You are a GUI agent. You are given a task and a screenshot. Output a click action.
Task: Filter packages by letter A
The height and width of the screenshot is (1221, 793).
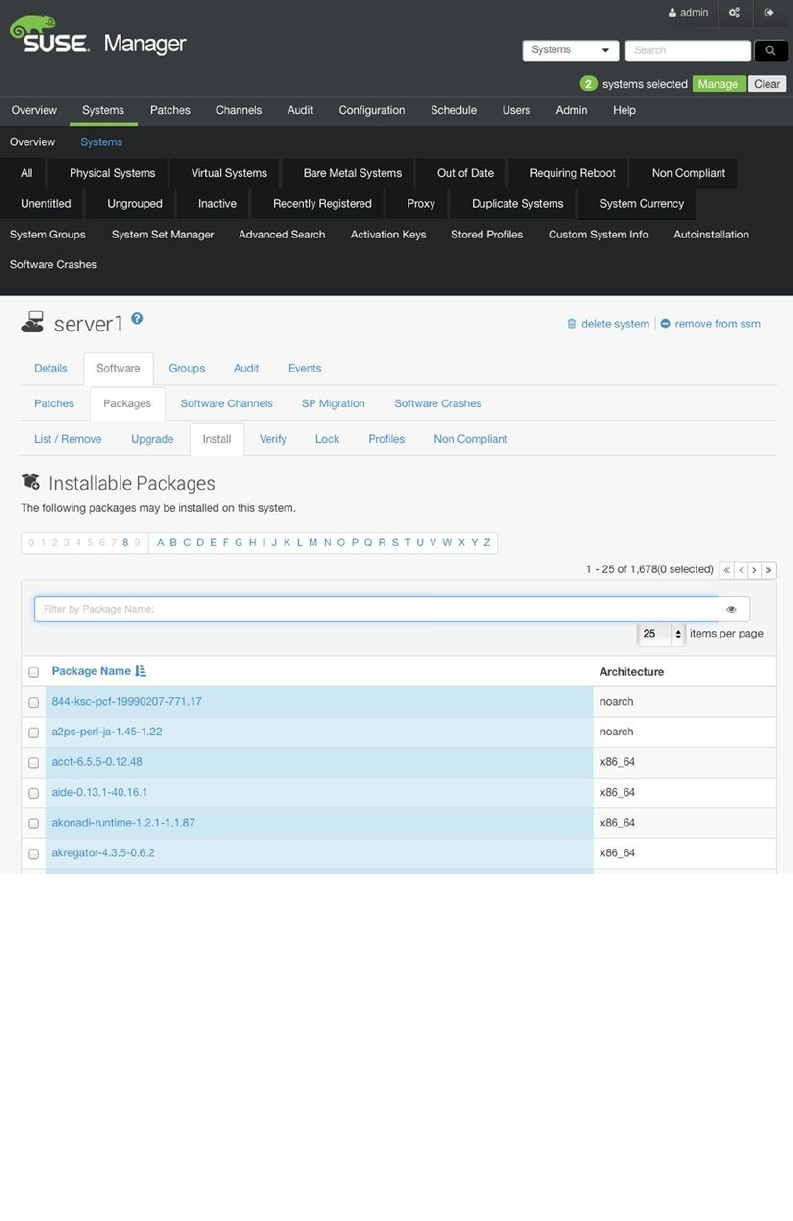[x=160, y=542]
